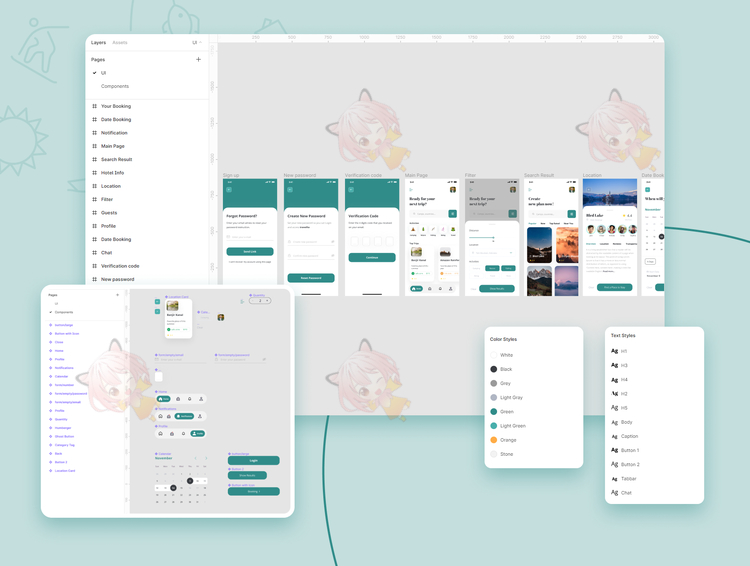Decrease quantity with the minus stepper
The height and width of the screenshot is (566, 750).
tap(253, 300)
